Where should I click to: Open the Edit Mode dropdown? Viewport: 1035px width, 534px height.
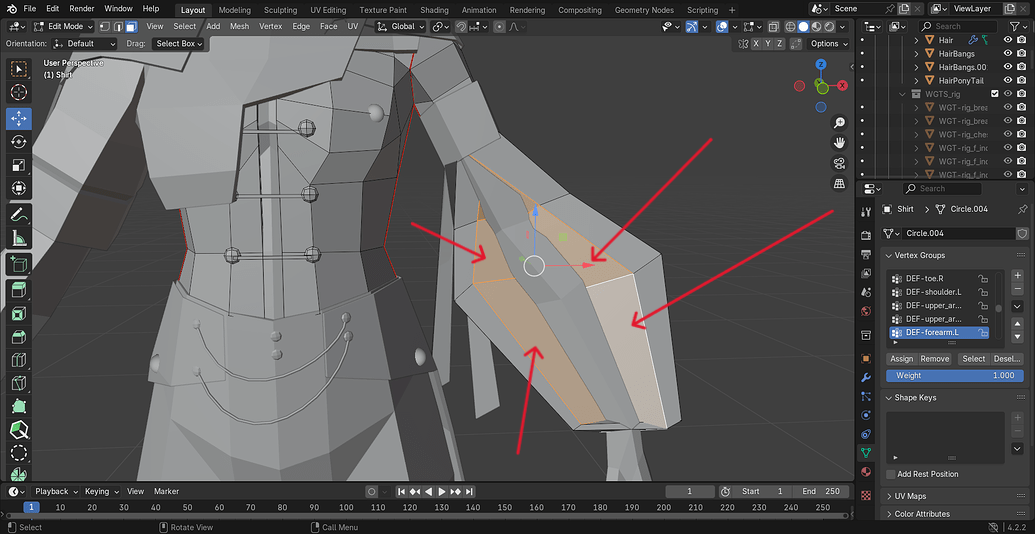[x=63, y=26]
